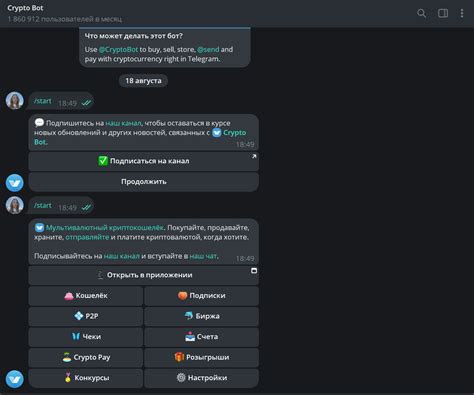Launch the Crypto Pay button
The width and height of the screenshot is (474, 395).
[86, 357]
